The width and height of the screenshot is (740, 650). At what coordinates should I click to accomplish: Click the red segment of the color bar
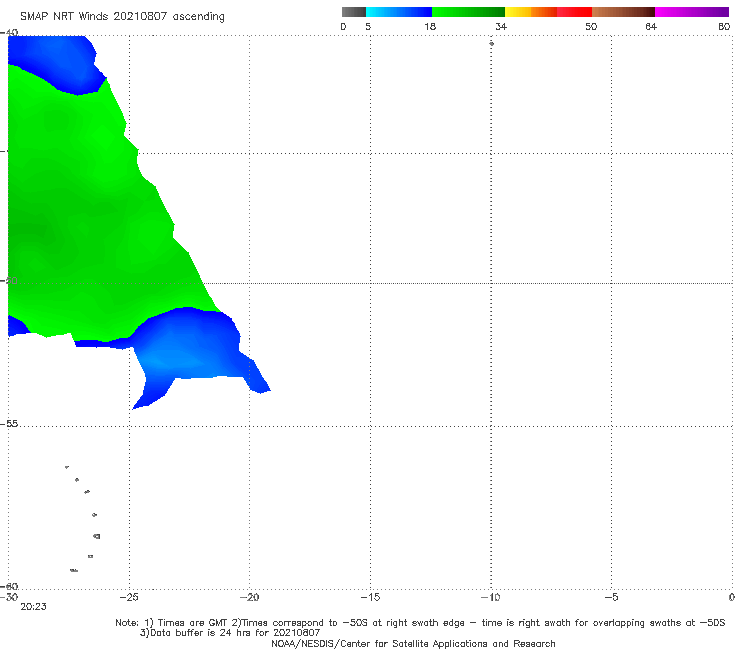pyautogui.click(x=574, y=12)
